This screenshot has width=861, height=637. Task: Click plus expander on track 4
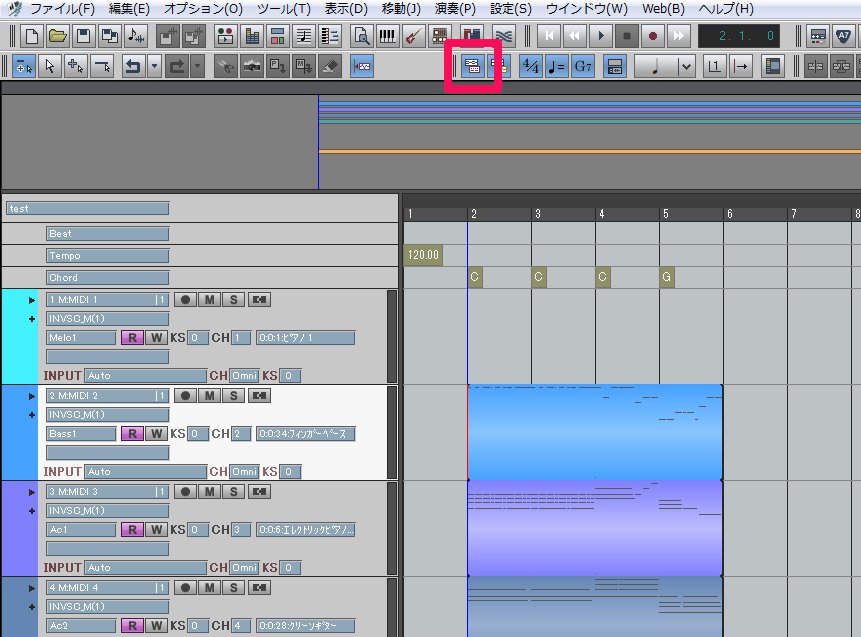(32, 607)
